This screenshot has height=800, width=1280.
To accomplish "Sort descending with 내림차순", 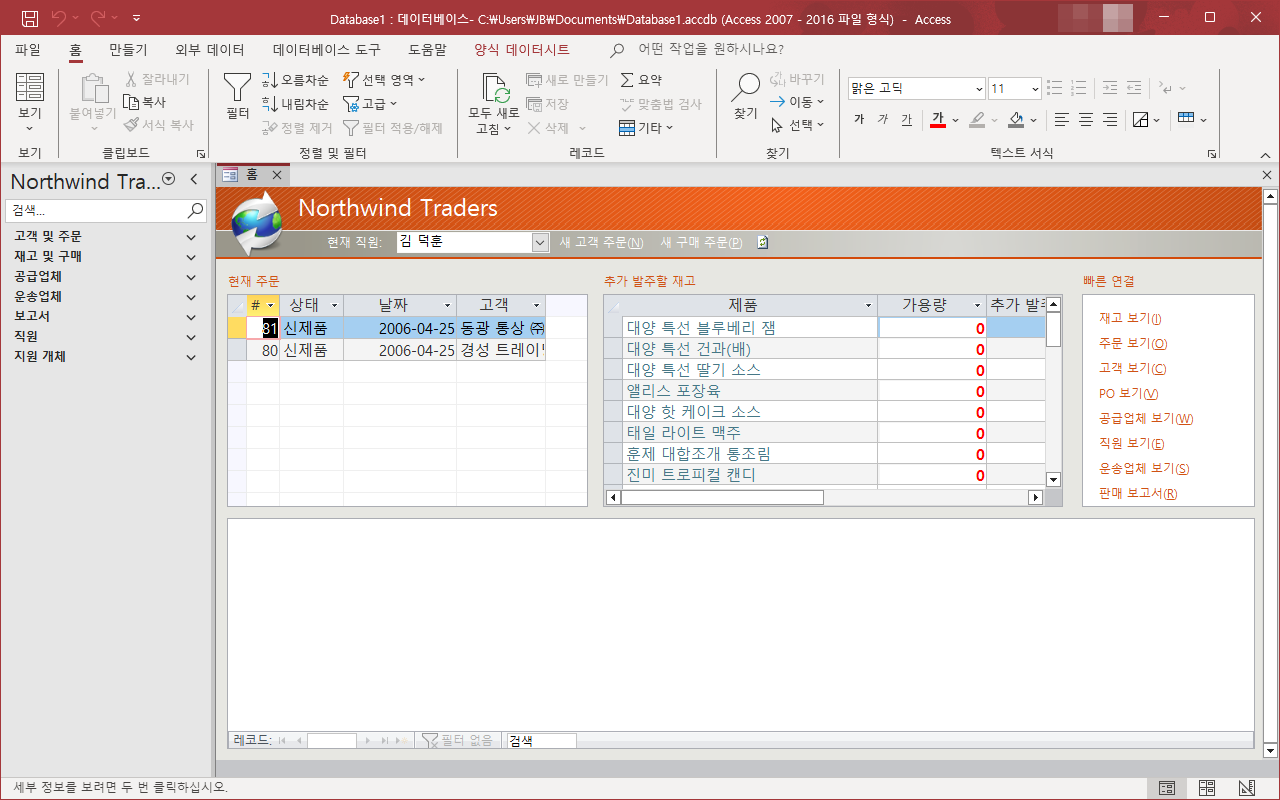I will [296, 103].
